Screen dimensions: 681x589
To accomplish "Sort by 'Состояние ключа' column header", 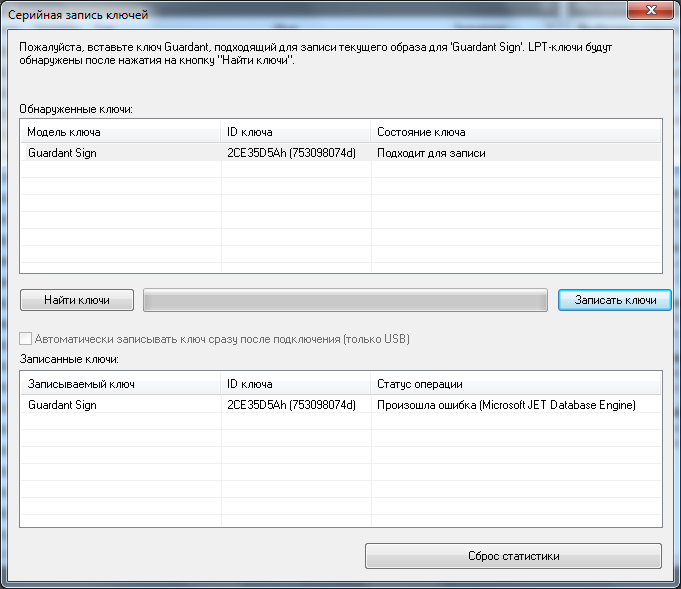I will pyautogui.click(x=515, y=132).
